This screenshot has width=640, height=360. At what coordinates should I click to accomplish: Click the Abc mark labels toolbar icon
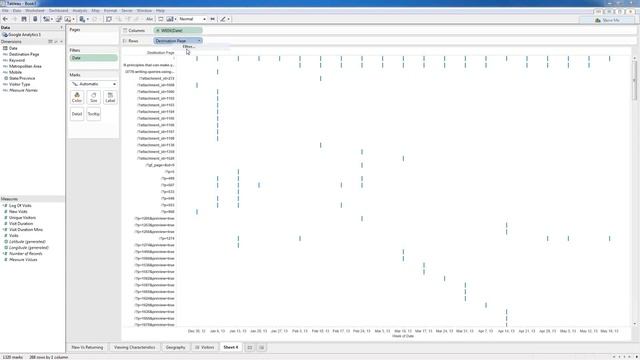coord(149,19)
